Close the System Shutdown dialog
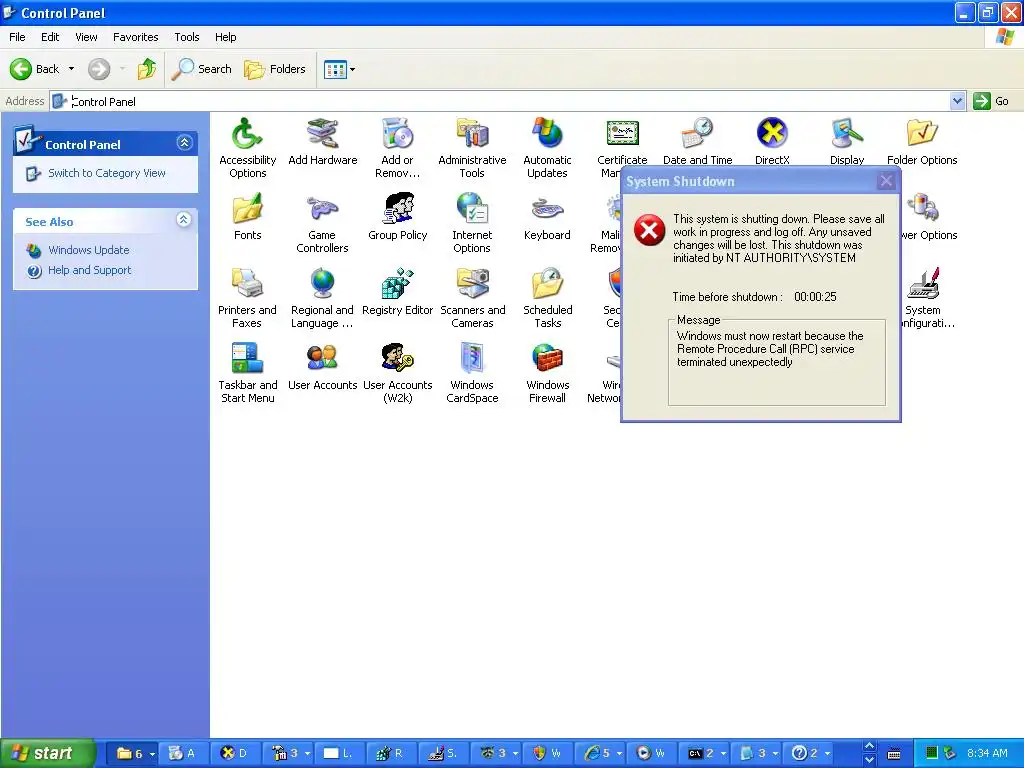 point(886,181)
